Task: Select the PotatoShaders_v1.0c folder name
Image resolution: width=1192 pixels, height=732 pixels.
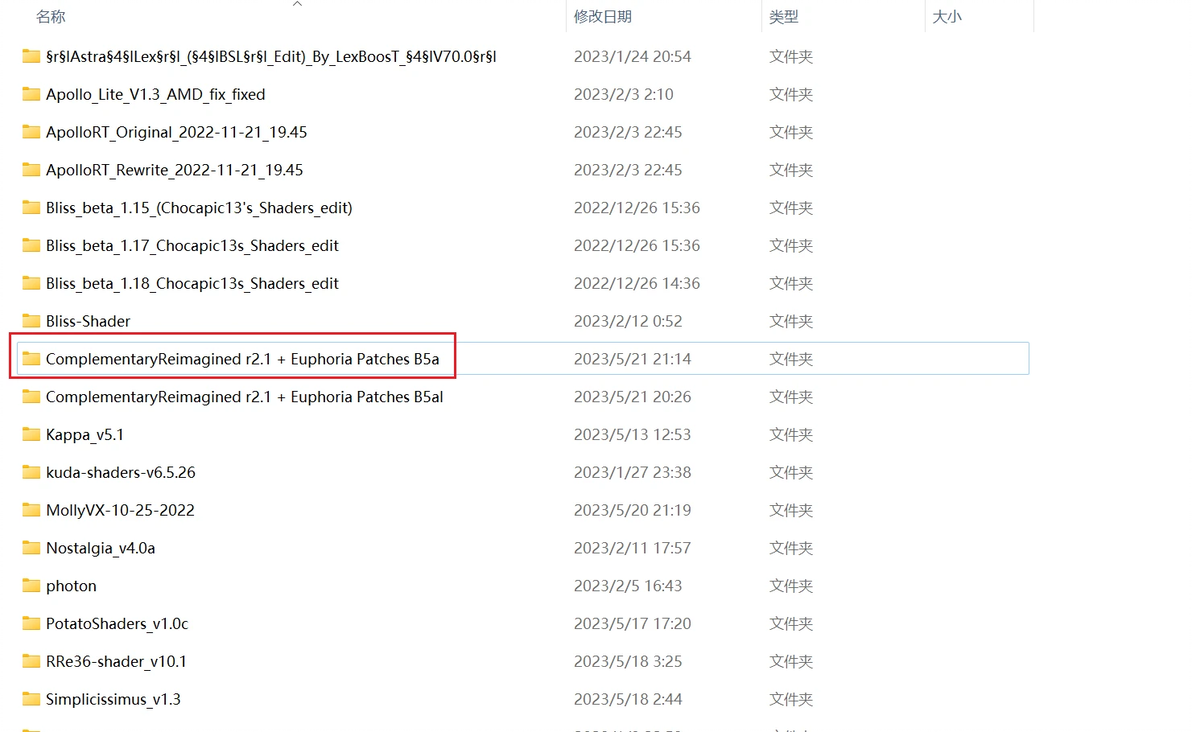Action: click(x=116, y=623)
